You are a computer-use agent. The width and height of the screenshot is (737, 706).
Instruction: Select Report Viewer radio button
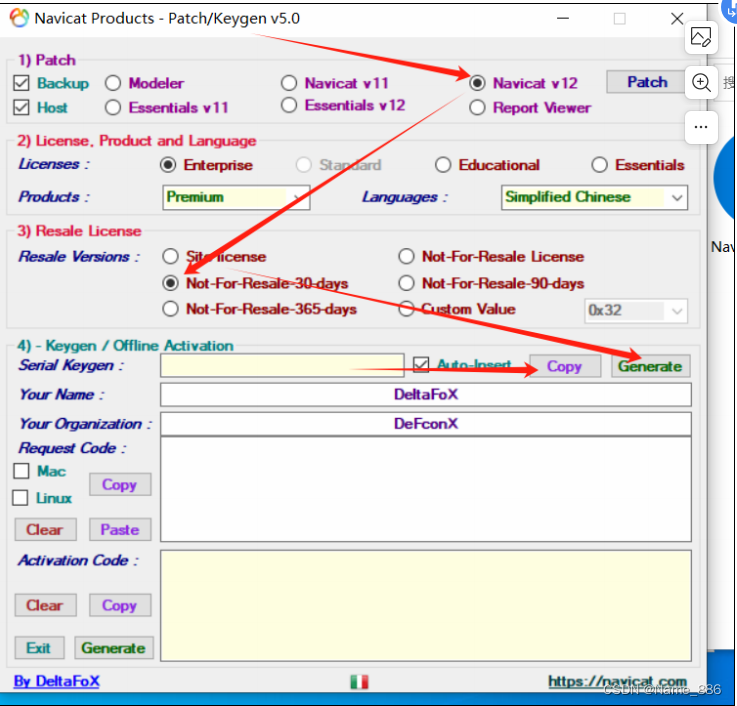(477, 108)
